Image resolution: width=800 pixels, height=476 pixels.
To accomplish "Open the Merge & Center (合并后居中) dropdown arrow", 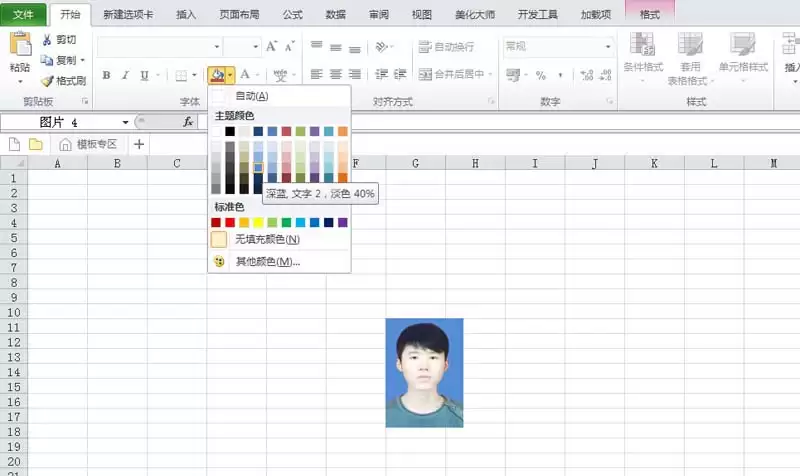I will click(490, 74).
